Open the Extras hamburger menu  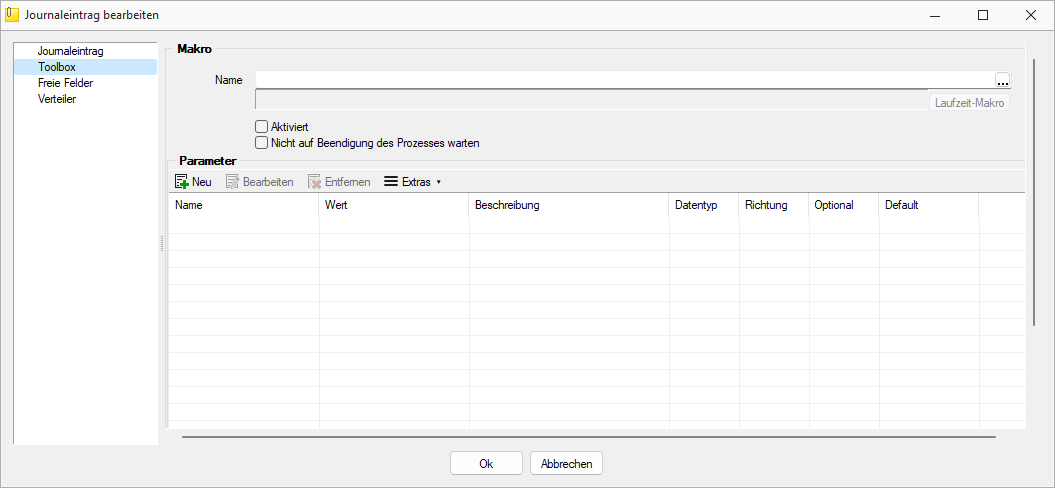pyautogui.click(x=413, y=182)
